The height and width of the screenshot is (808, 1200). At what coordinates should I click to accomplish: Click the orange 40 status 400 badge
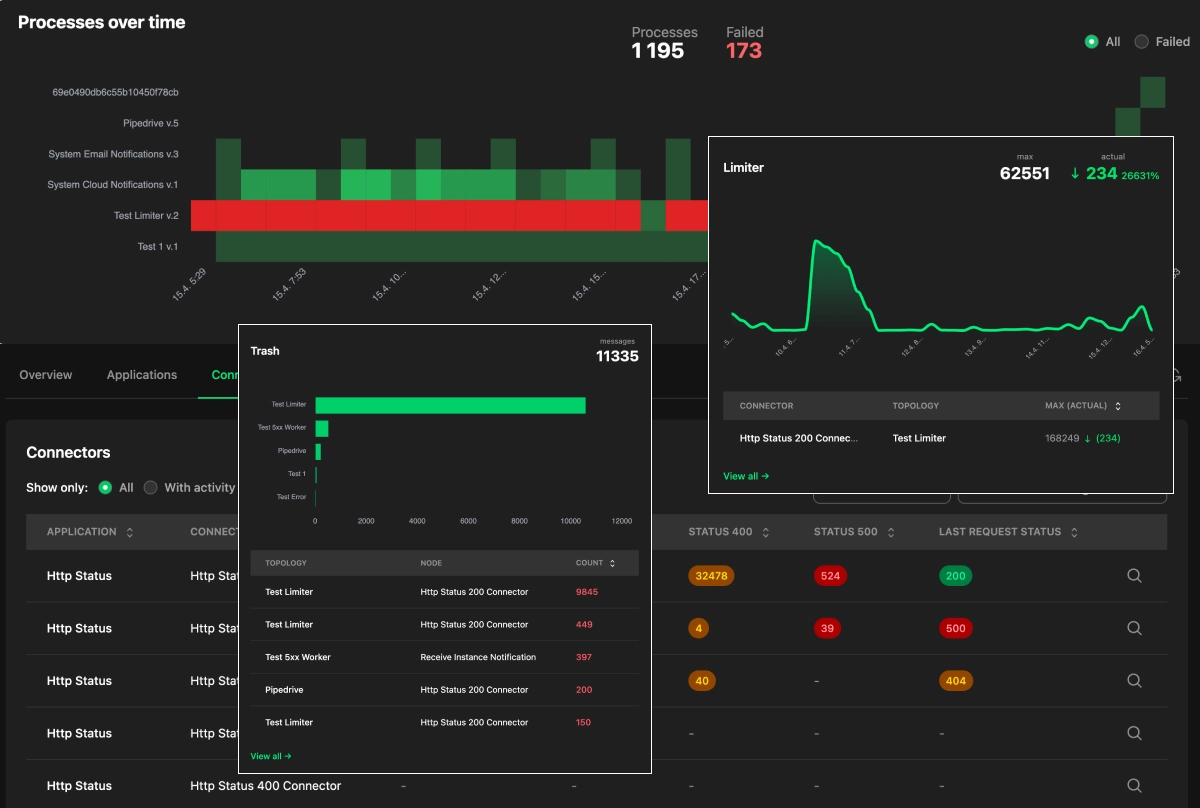click(x=702, y=680)
